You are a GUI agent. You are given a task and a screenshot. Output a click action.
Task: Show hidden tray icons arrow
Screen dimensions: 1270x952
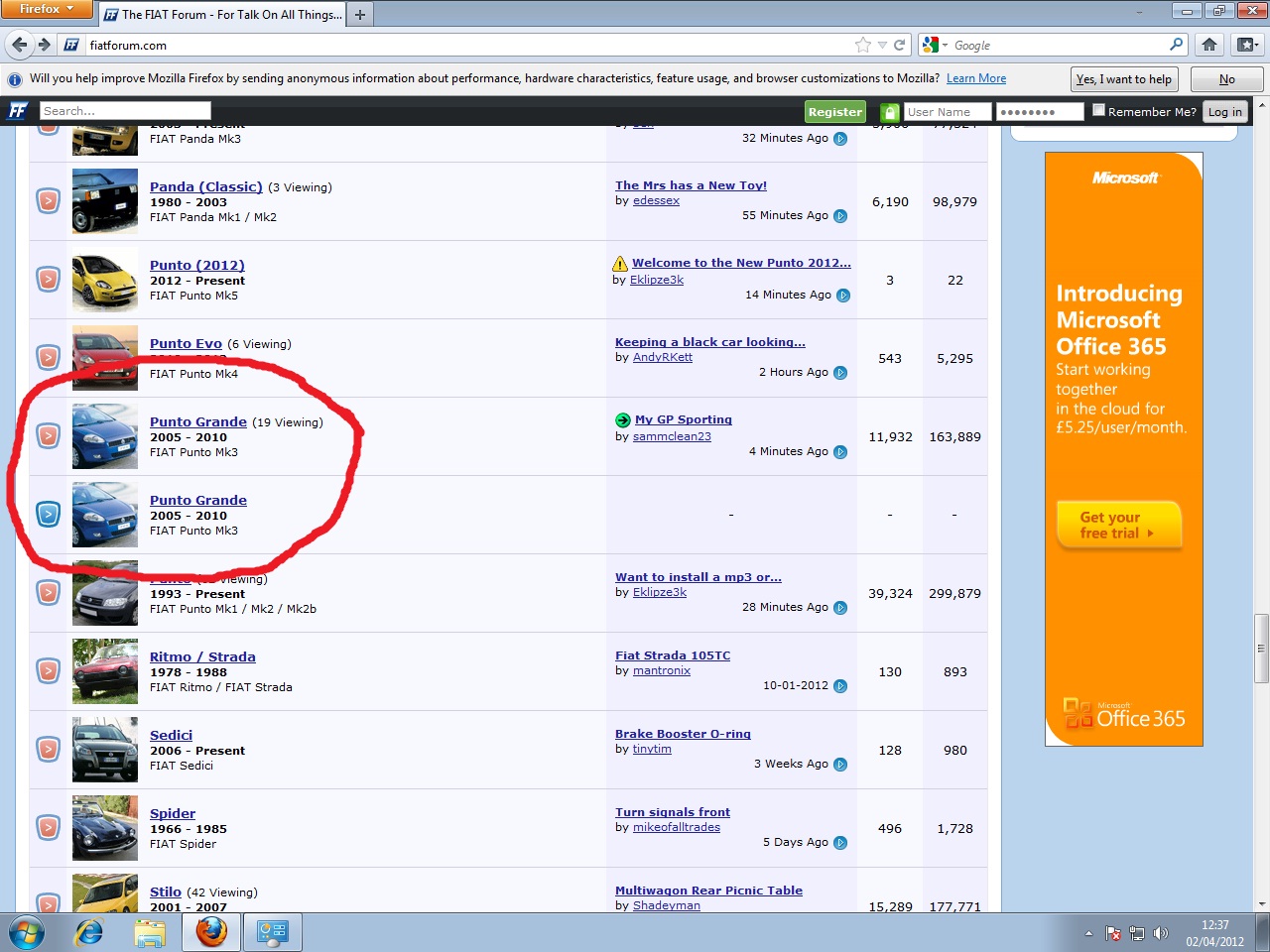(x=1088, y=933)
